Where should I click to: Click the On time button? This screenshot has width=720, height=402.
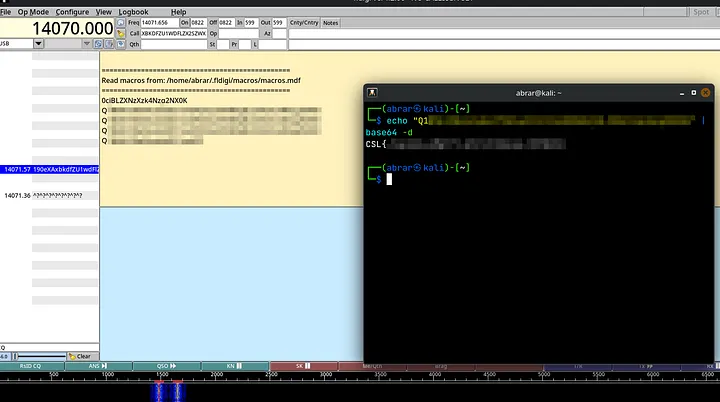185,23
